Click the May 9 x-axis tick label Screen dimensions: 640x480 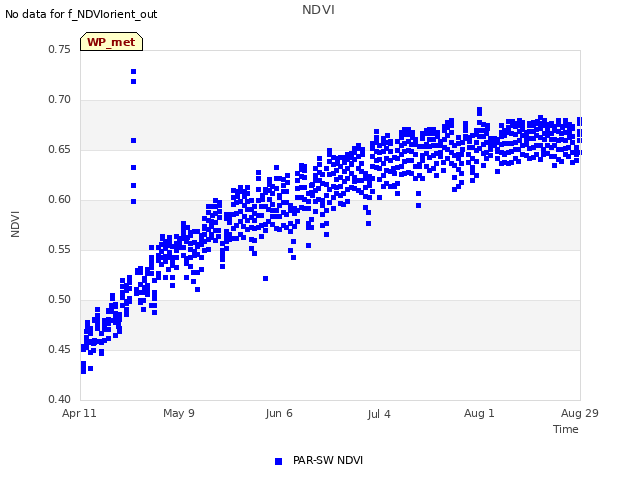(x=179, y=413)
